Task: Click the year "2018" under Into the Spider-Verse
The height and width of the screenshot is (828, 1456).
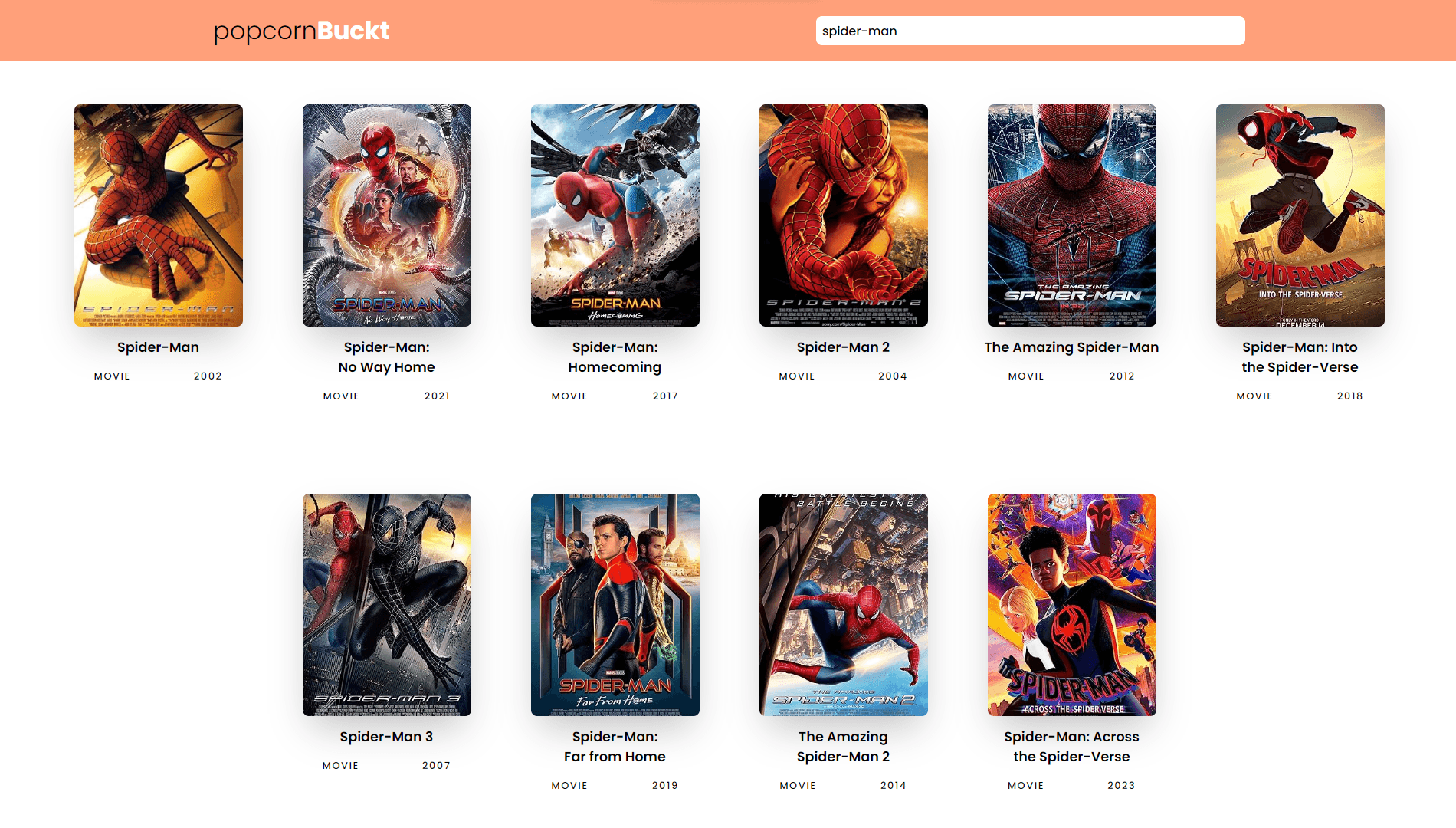Action: pyautogui.click(x=1350, y=396)
